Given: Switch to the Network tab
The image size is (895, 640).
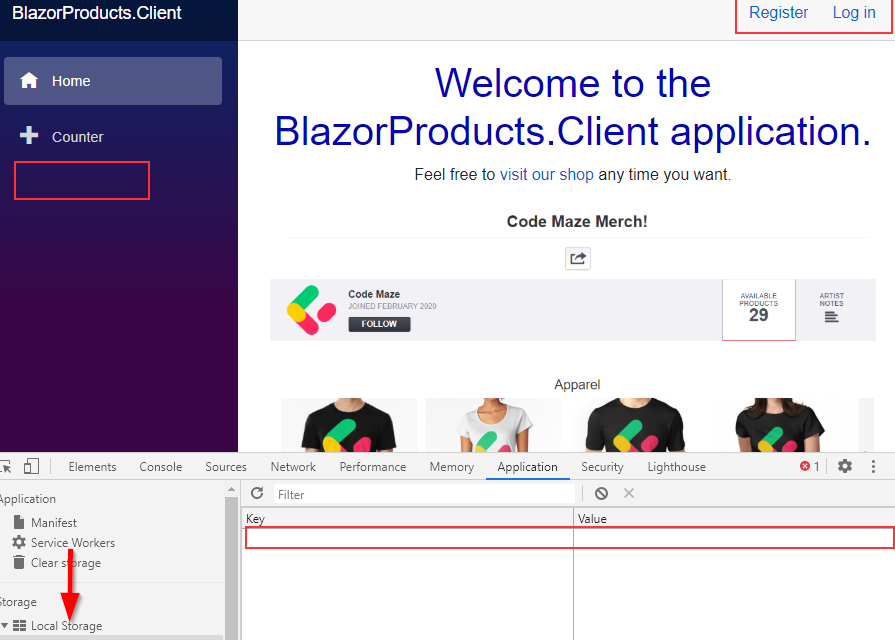Looking at the screenshot, I should click(293, 467).
